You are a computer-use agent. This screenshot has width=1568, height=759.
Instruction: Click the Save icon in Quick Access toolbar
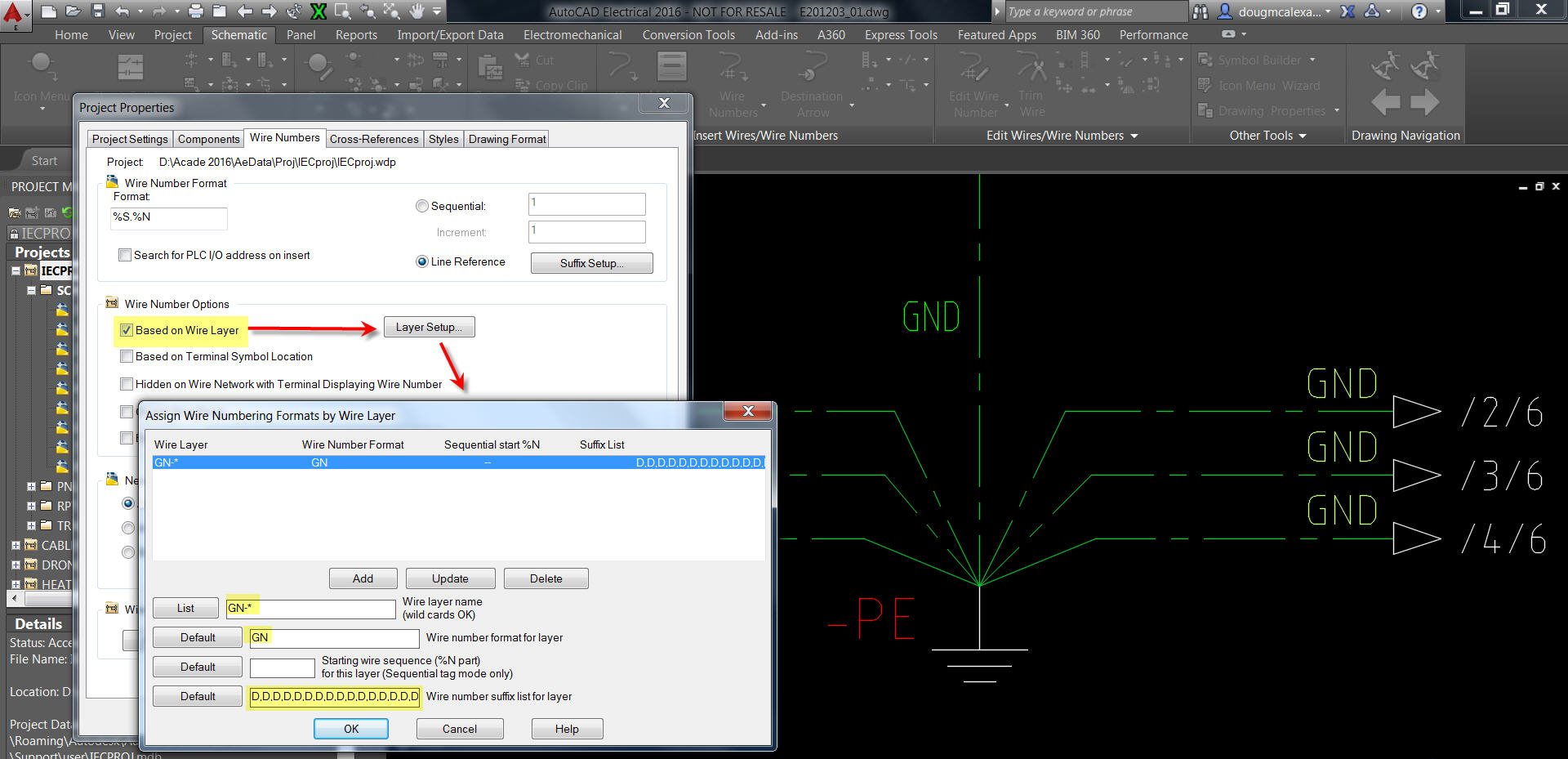coord(97,11)
